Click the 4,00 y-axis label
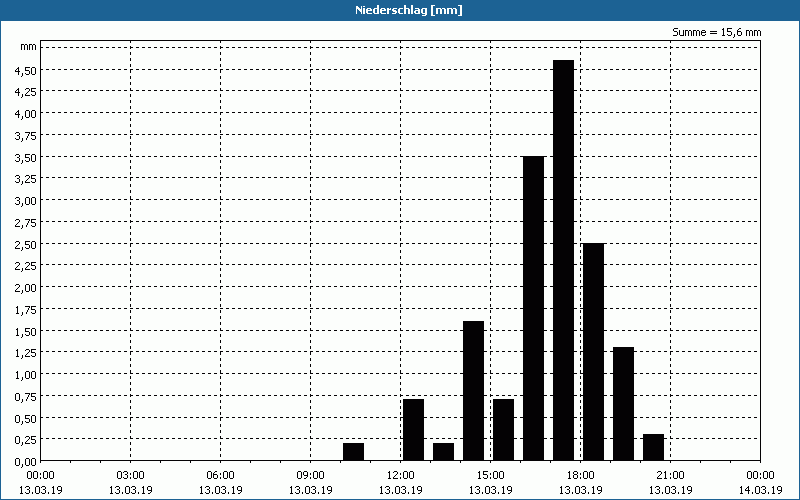Screen dimensions: 800x500 [26, 114]
